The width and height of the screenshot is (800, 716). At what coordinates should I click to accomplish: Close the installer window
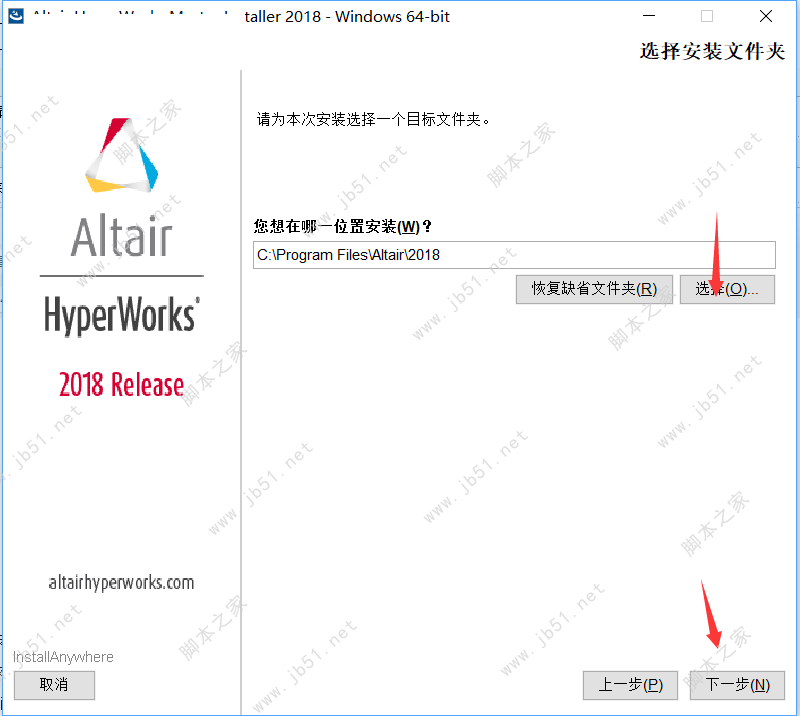click(x=766, y=16)
